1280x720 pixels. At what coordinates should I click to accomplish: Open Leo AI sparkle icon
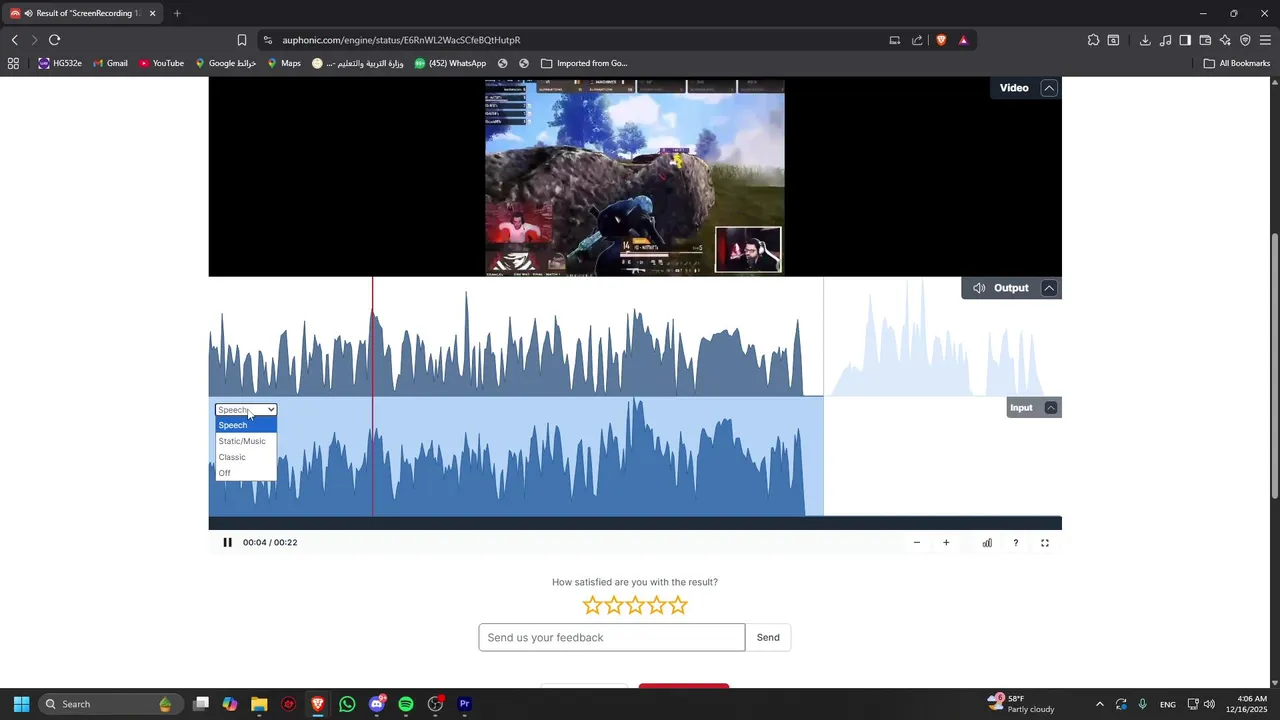tap(1225, 40)
